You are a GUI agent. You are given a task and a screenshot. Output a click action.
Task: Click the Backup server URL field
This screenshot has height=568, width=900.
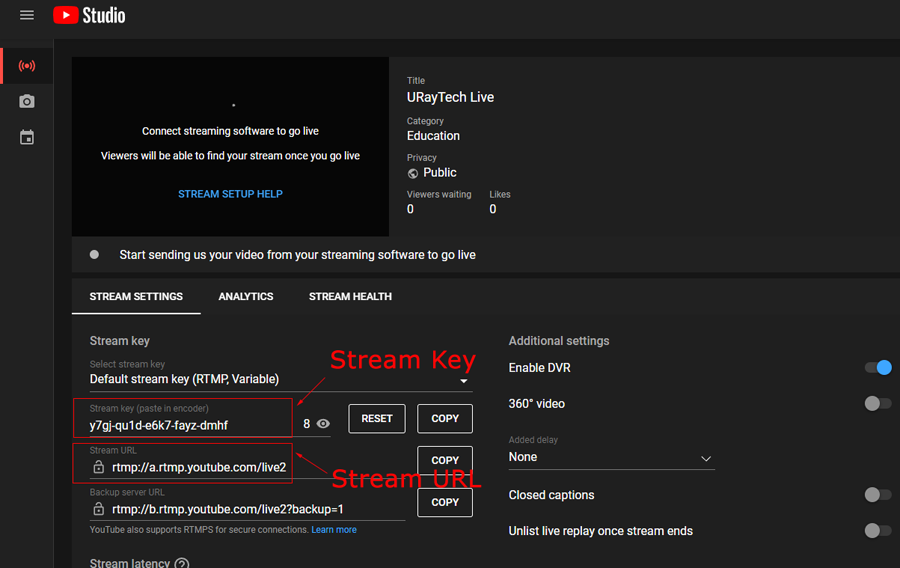(x=247, y=509)
